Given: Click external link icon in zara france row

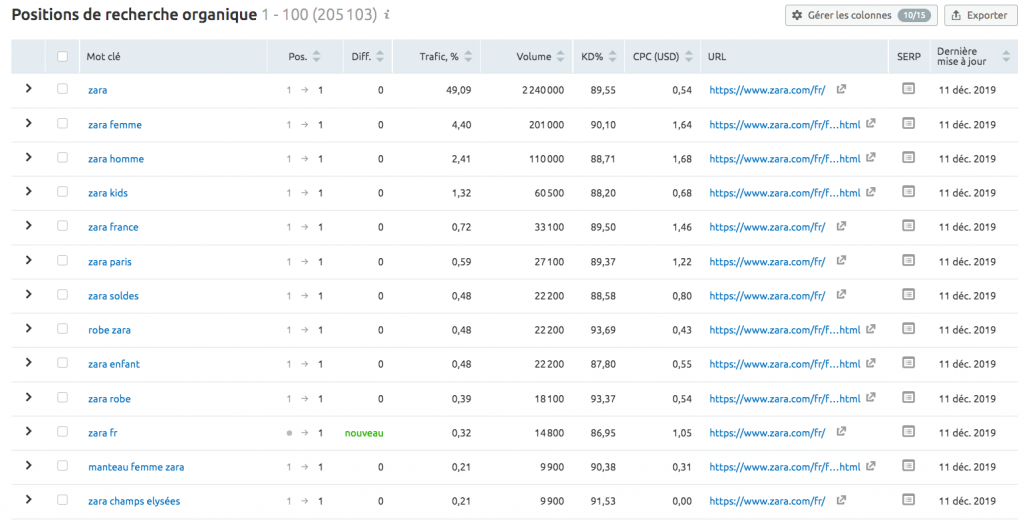Looking at the screenshot, I should pyautogui.click(x=841, y=226).
